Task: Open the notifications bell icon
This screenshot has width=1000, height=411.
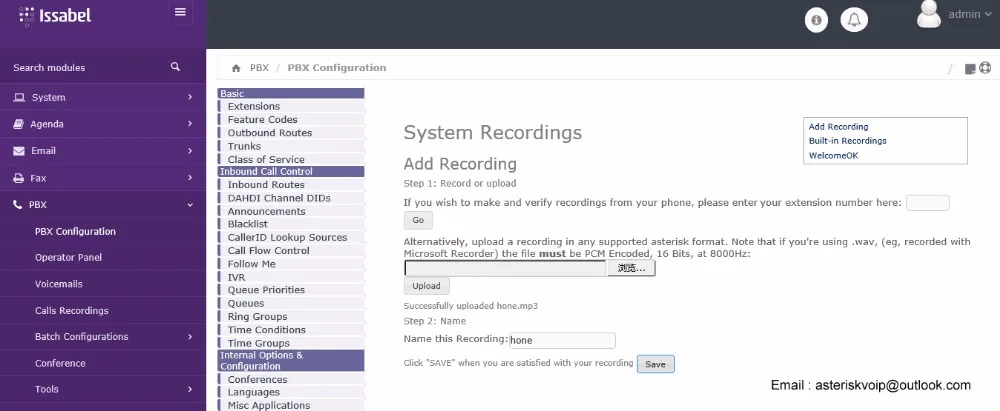Action: point(854,20)
